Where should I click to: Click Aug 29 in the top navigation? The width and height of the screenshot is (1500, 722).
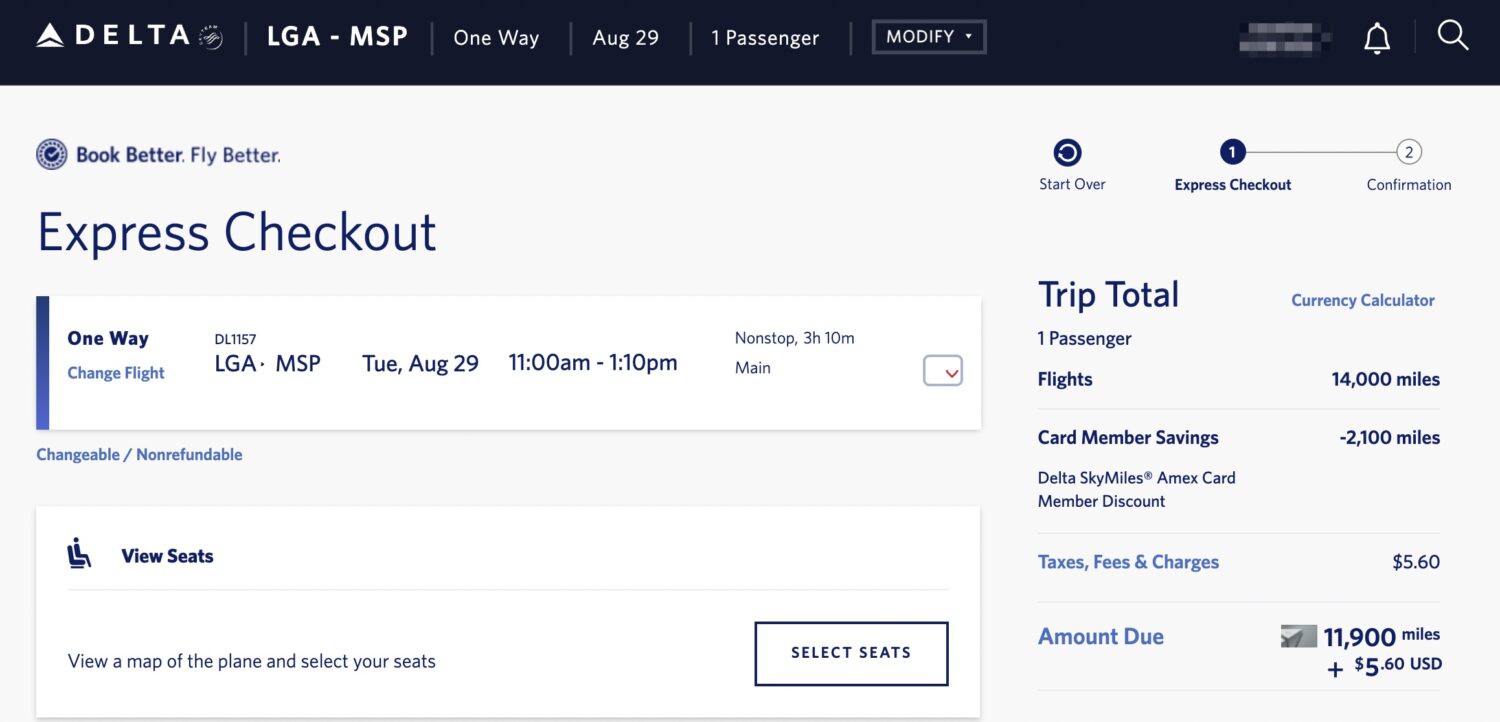(625, 37)
